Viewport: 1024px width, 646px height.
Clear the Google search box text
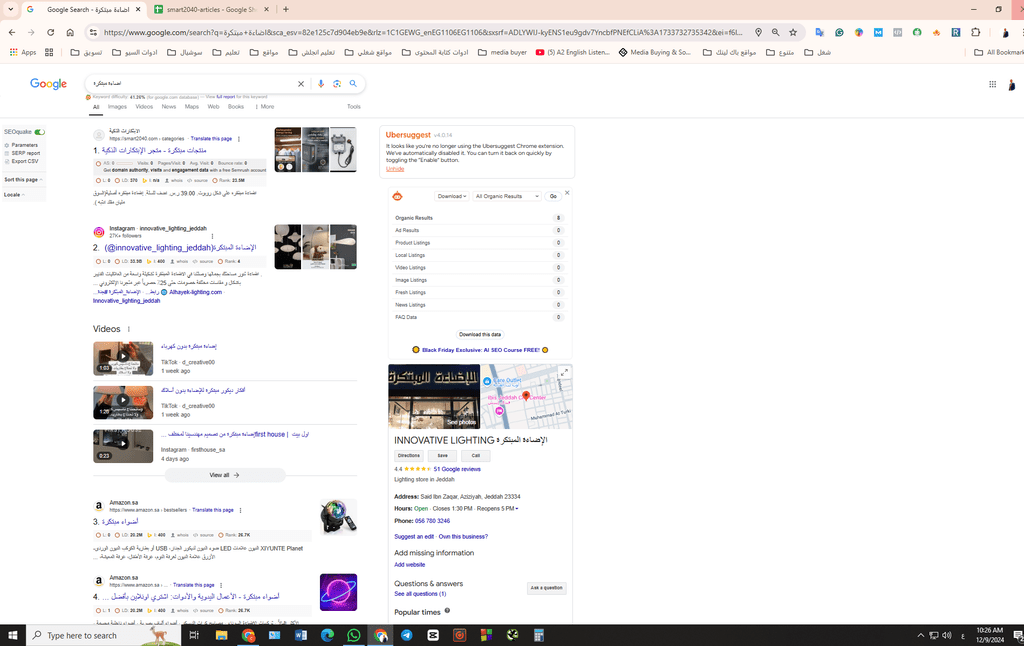(301, 84)
